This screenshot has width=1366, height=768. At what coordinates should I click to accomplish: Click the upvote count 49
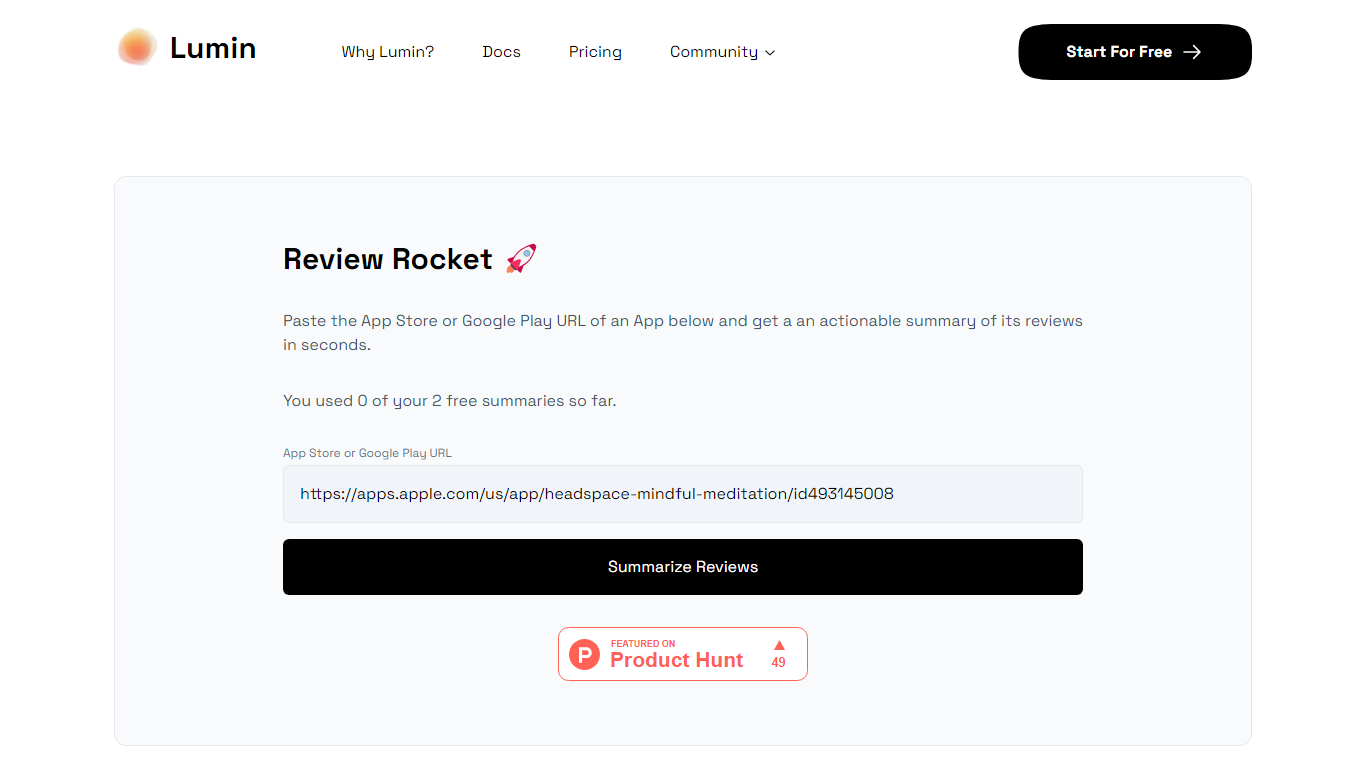point(778,663)
